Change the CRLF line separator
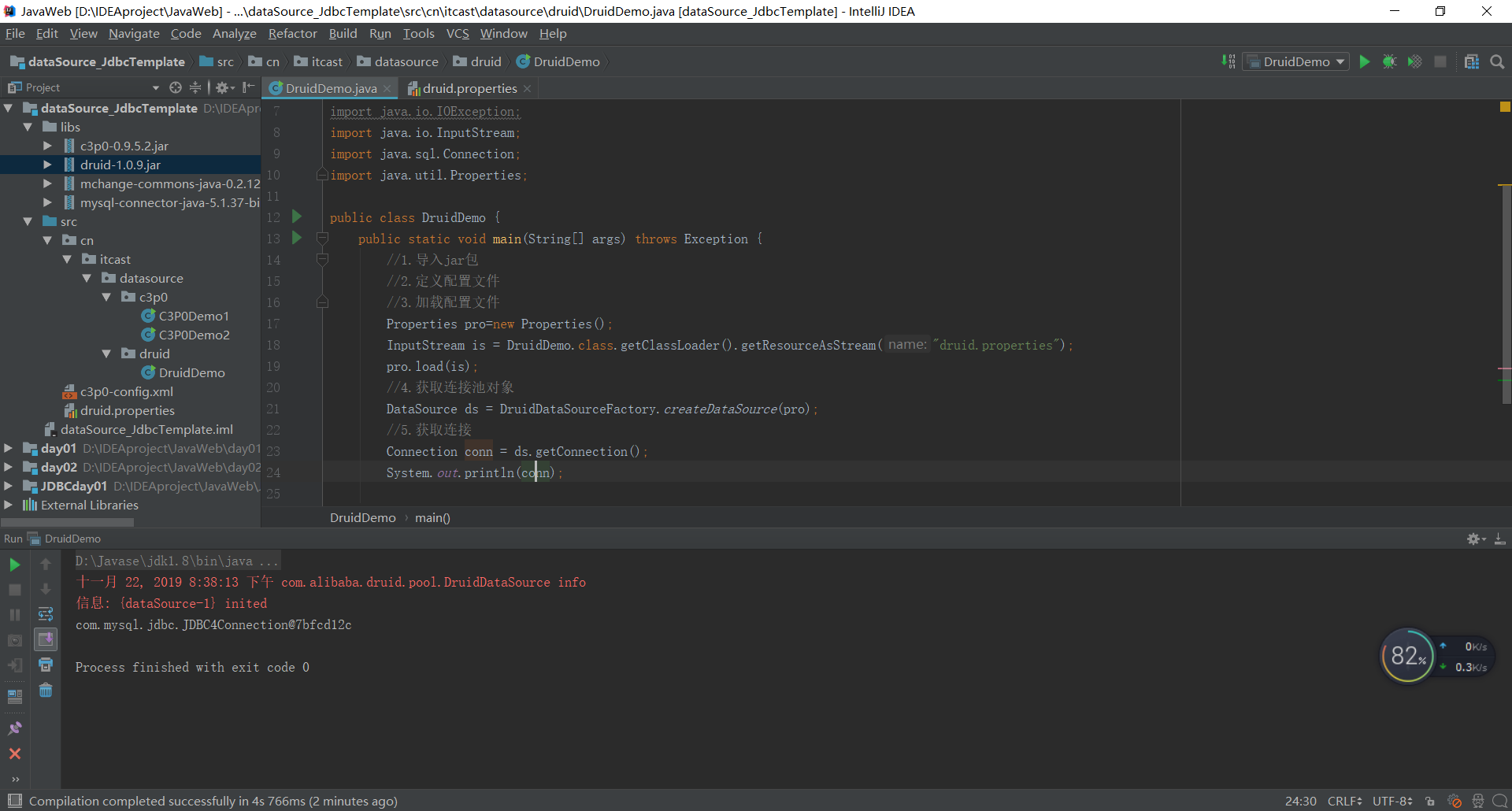The width and height of the screenshot is (1512, 811). 1344,801
